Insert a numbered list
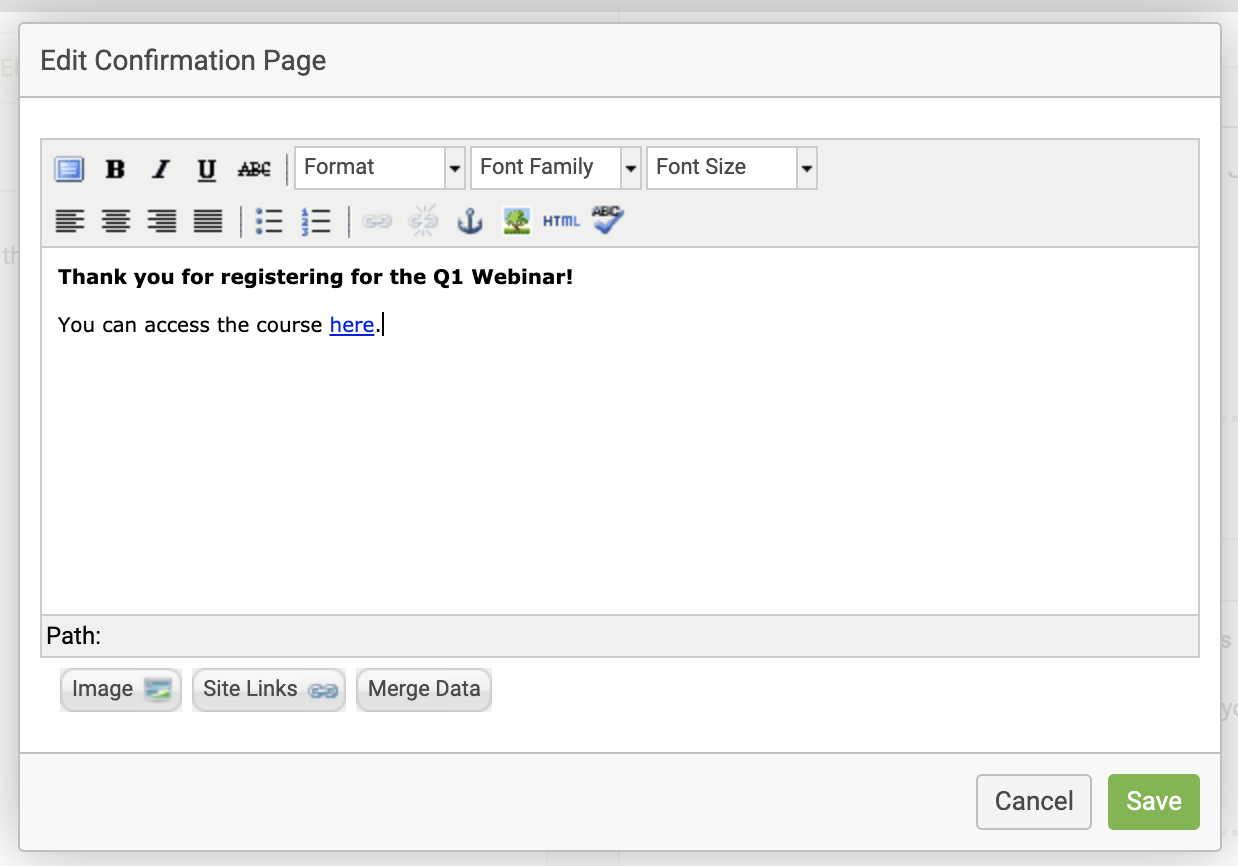The height and width of the screenshot is (866, 1238). [315, 221]
